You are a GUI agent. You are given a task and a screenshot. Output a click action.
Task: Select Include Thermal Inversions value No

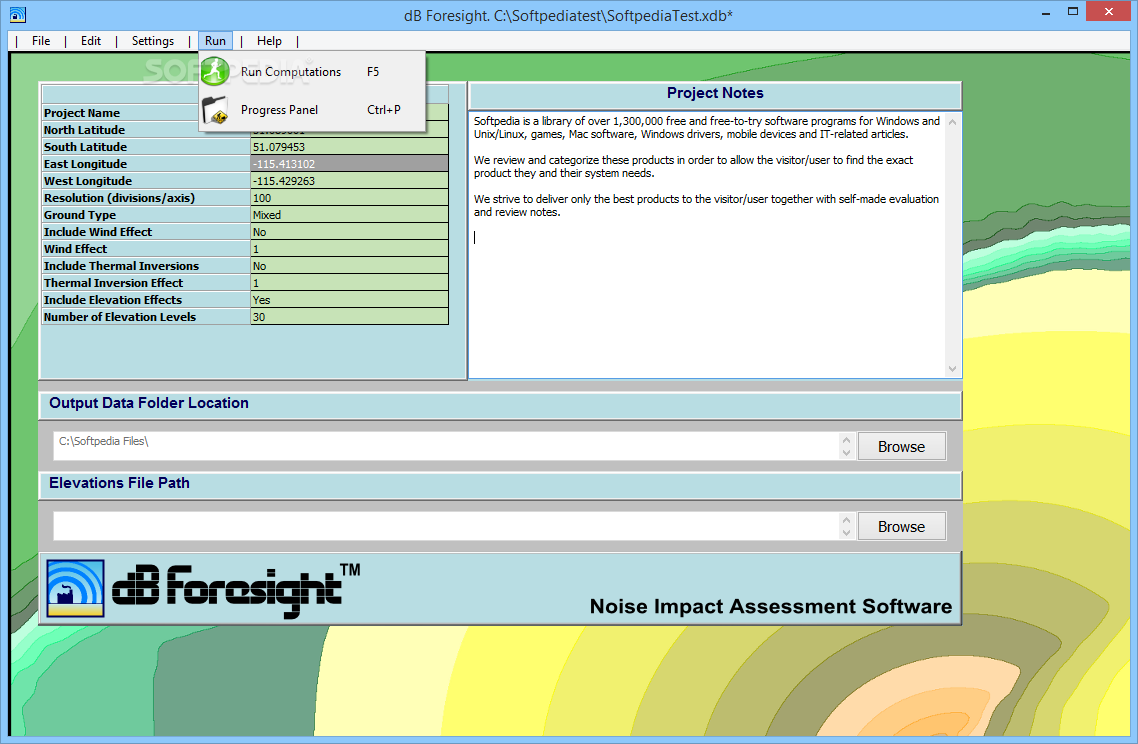click(349, 266)
